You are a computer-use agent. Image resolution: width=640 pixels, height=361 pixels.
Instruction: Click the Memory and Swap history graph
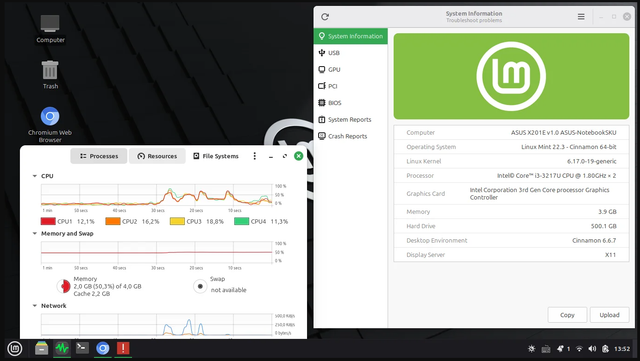pos(157,252)
